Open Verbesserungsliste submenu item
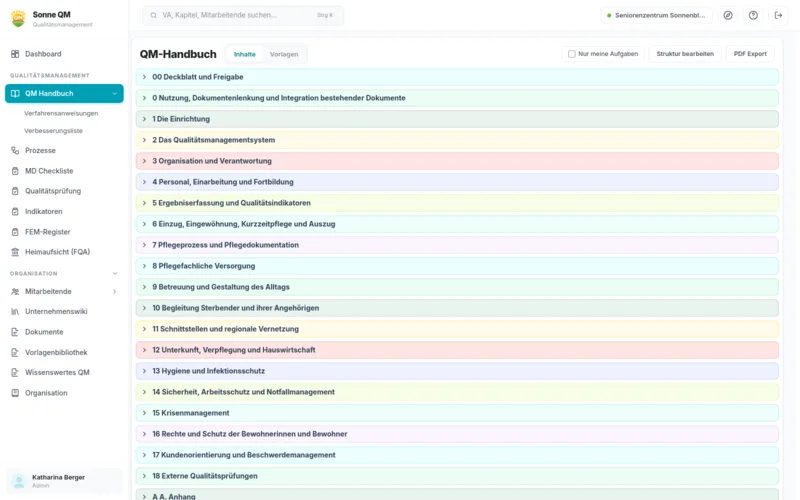The width and height of the screenshot is (800, 500). pyautogui.click(x=54, y=131)
